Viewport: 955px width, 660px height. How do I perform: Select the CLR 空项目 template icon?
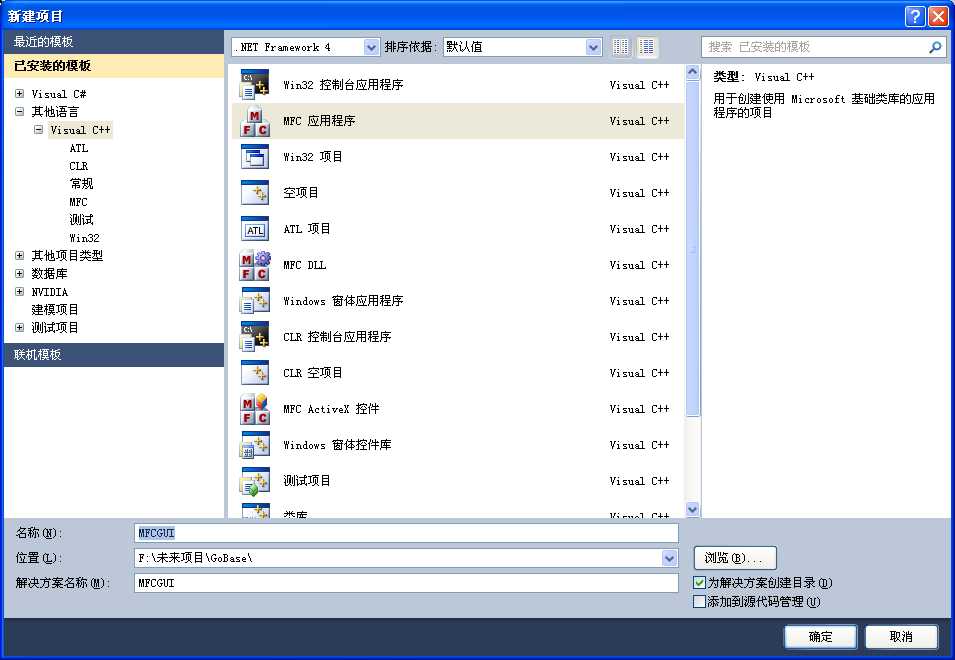click(255, 373)
